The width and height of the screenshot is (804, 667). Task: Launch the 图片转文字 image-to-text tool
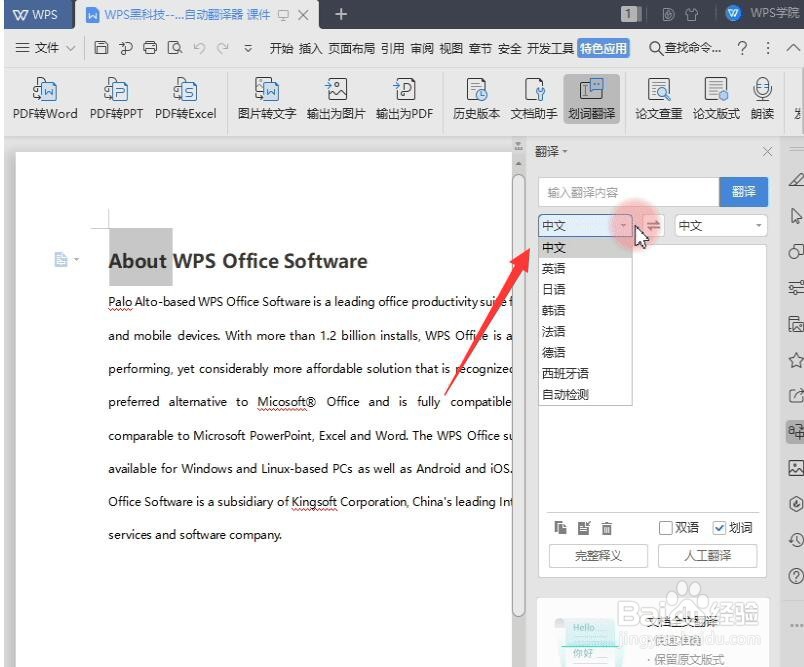click(267, 98)
